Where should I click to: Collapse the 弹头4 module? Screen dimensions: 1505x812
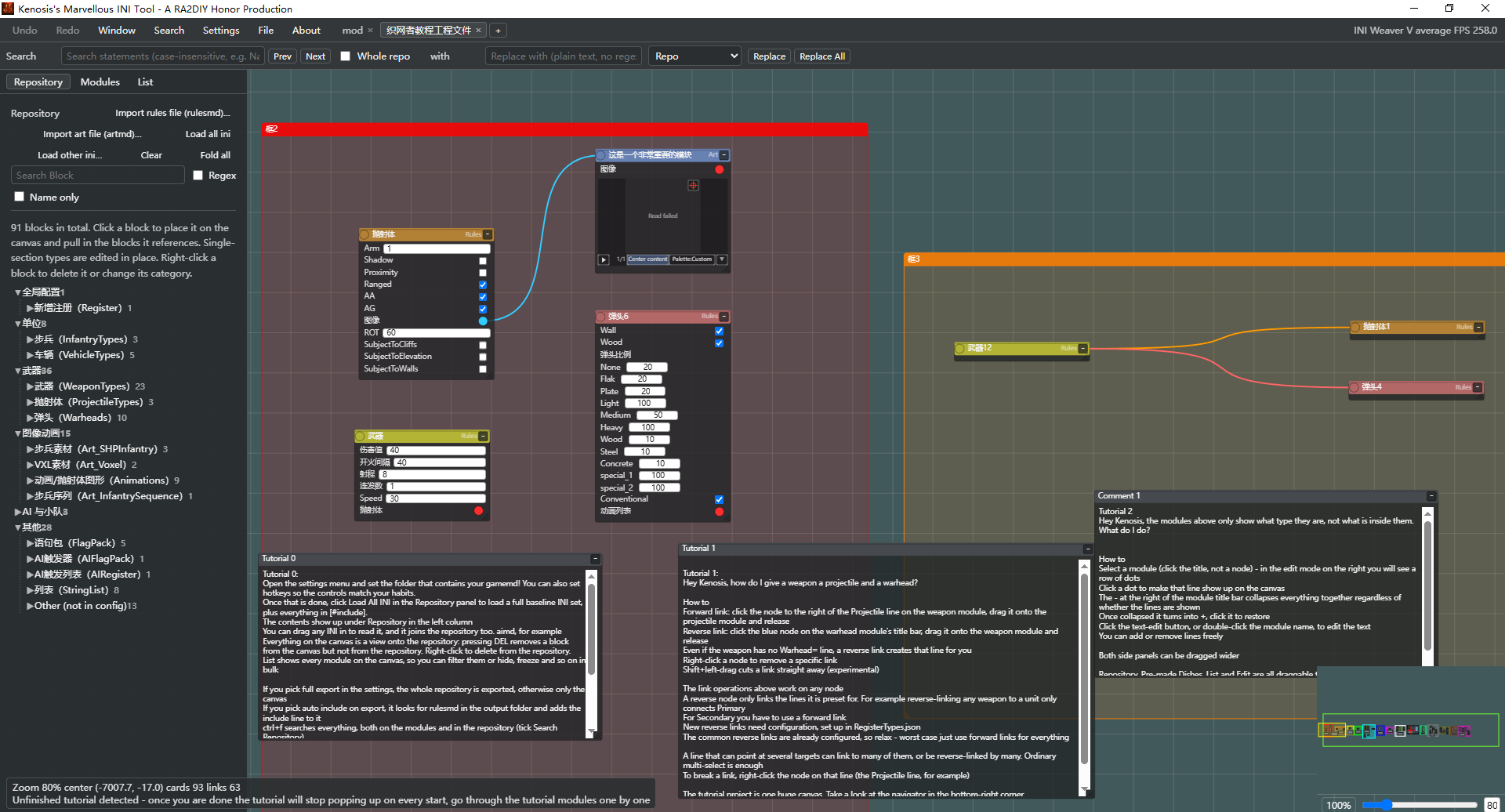click(1478, 387)
